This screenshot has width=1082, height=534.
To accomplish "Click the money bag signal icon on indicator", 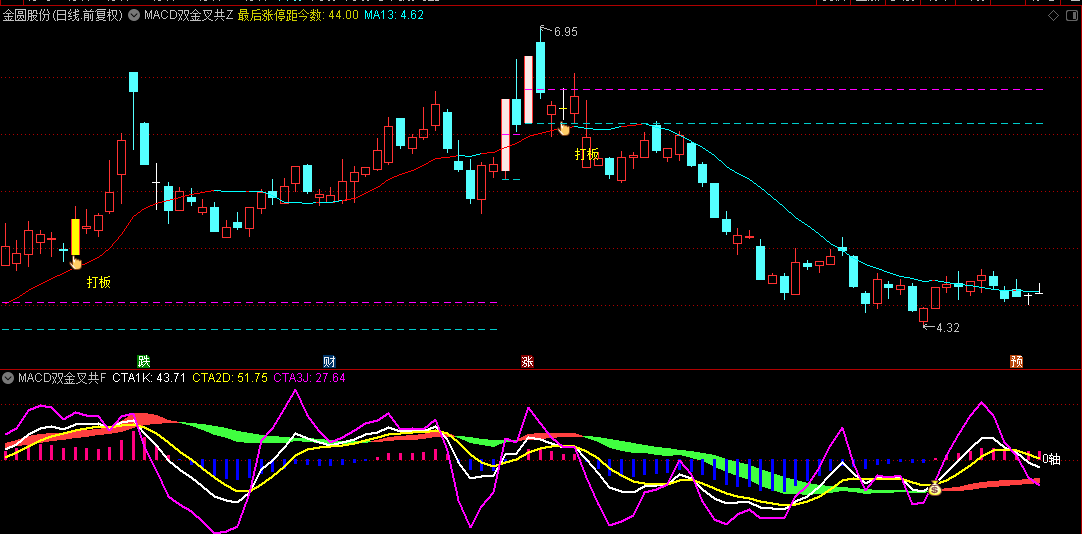I will point(935,488).
